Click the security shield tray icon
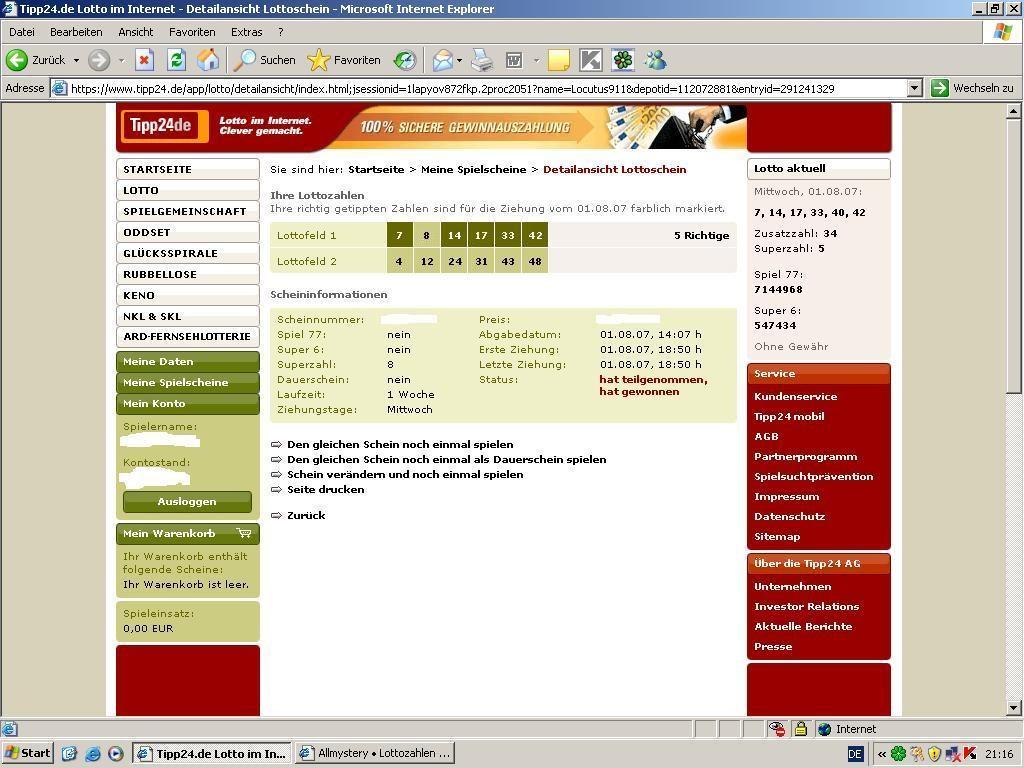The height and width of the screenshot is (768, 1024). [935, 754]
